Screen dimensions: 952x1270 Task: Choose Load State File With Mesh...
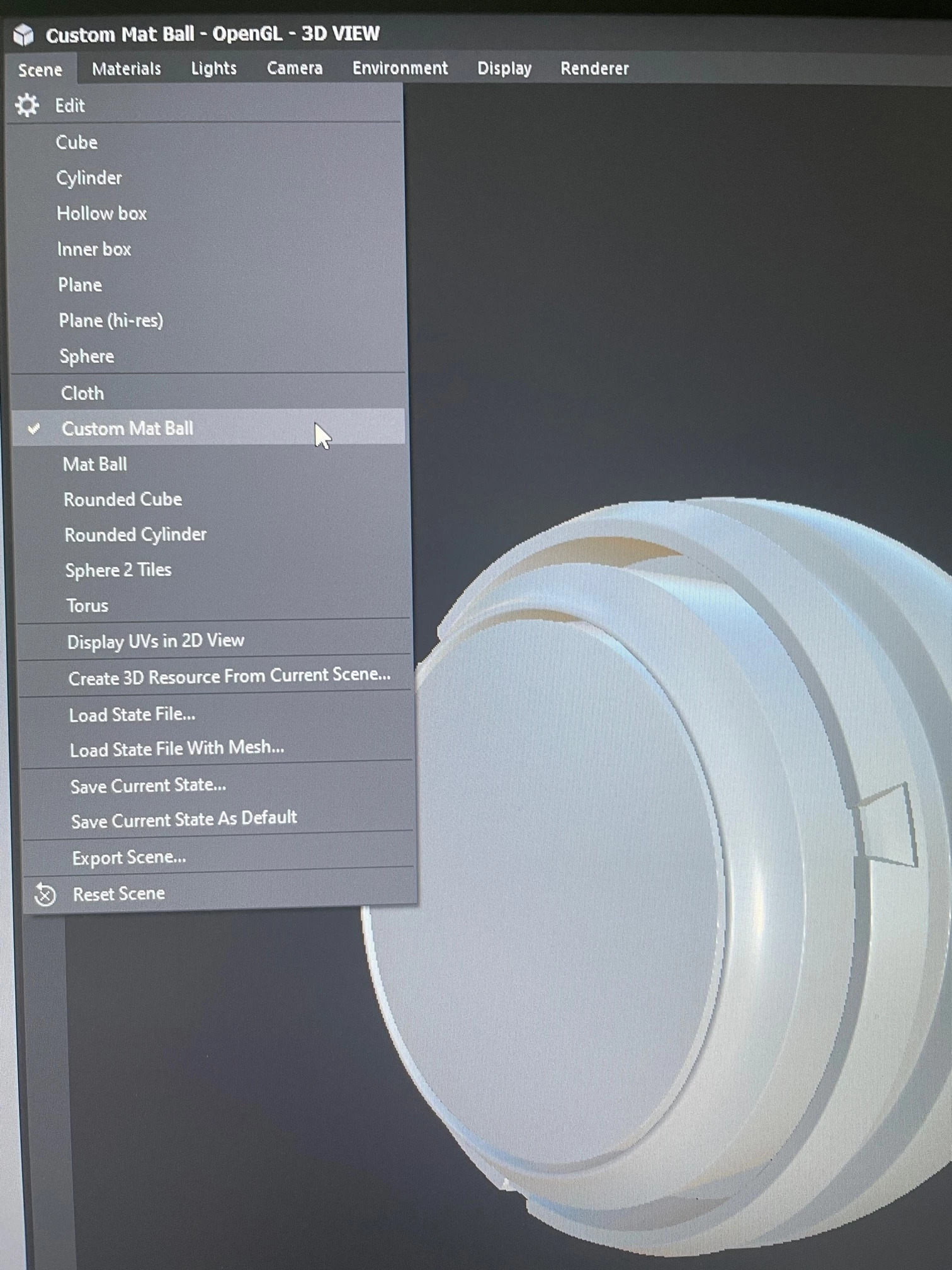pyautogui.click(x=217, y=748)
